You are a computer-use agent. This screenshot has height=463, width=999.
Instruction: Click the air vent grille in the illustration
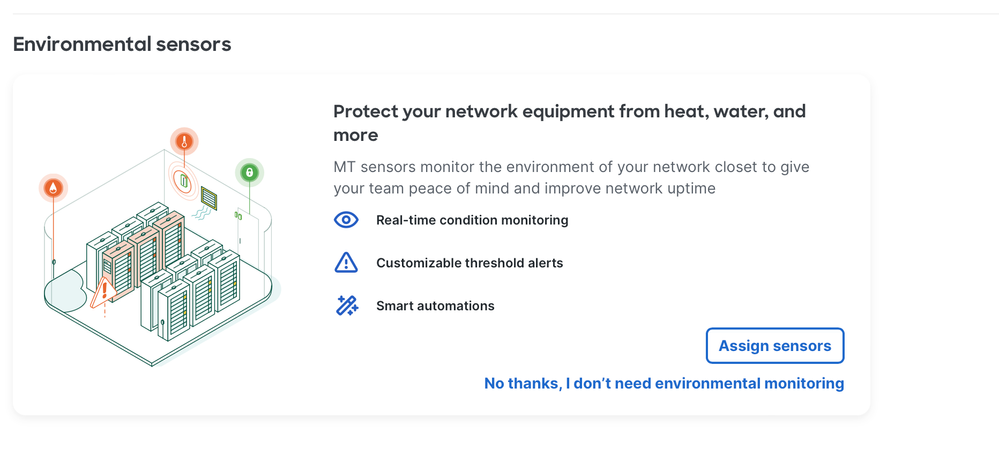[x=209, y=197]
